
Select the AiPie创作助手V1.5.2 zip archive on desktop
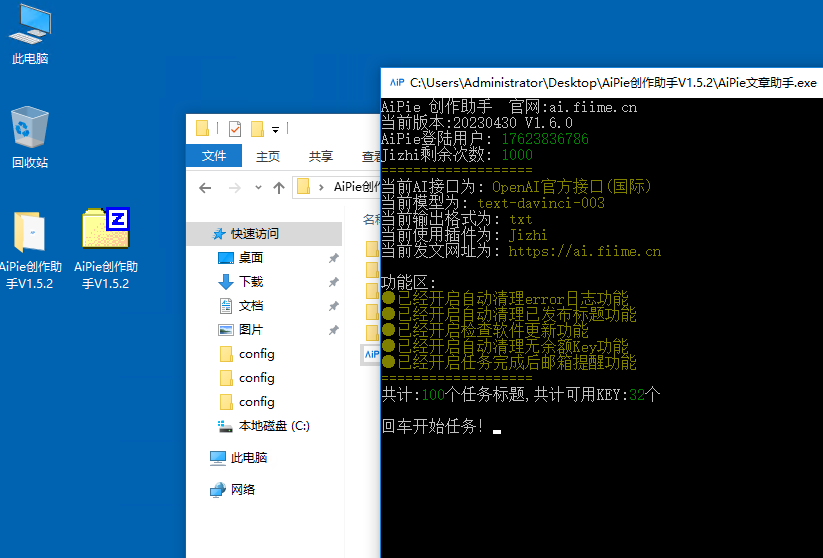105,250
